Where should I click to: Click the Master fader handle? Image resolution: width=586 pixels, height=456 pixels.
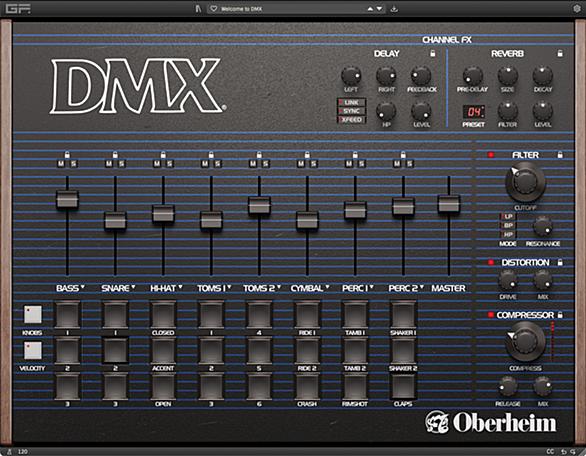point(448,204)
